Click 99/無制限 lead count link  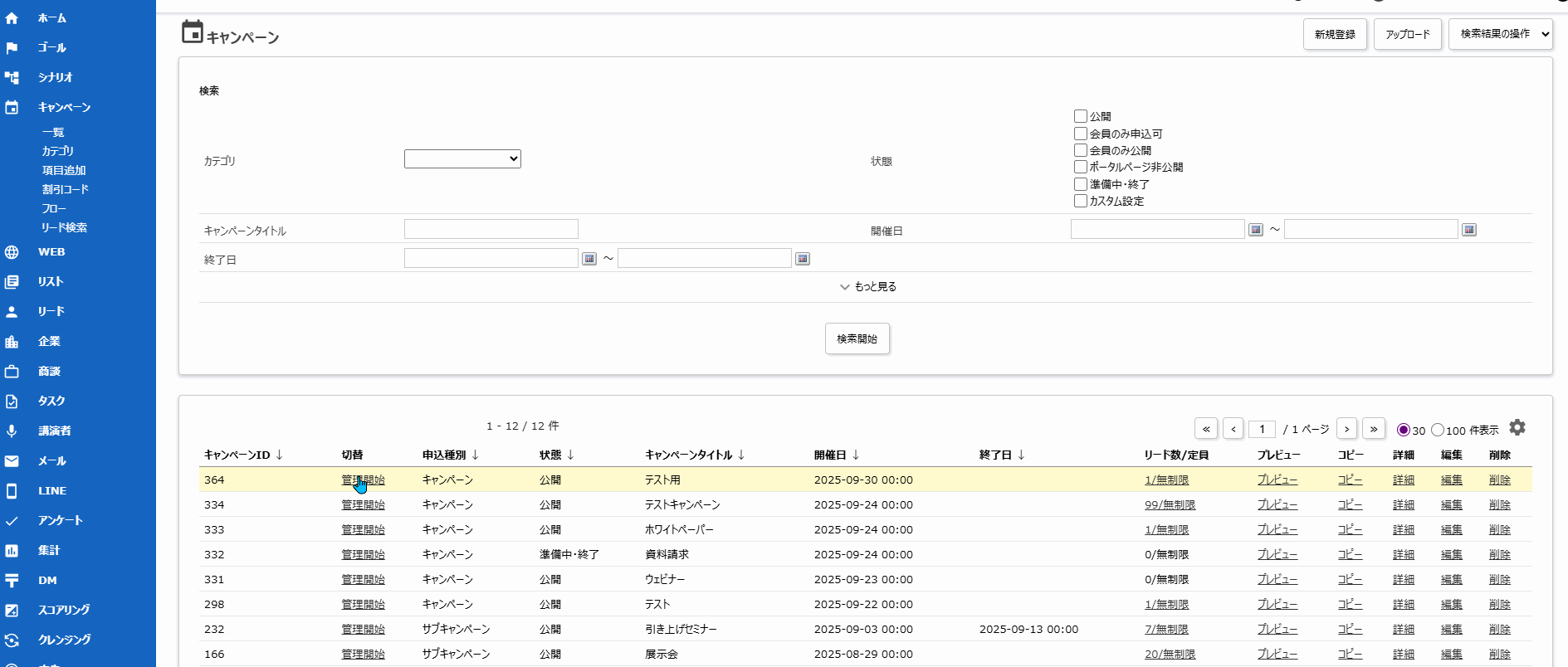click(x=1170, y=504)
